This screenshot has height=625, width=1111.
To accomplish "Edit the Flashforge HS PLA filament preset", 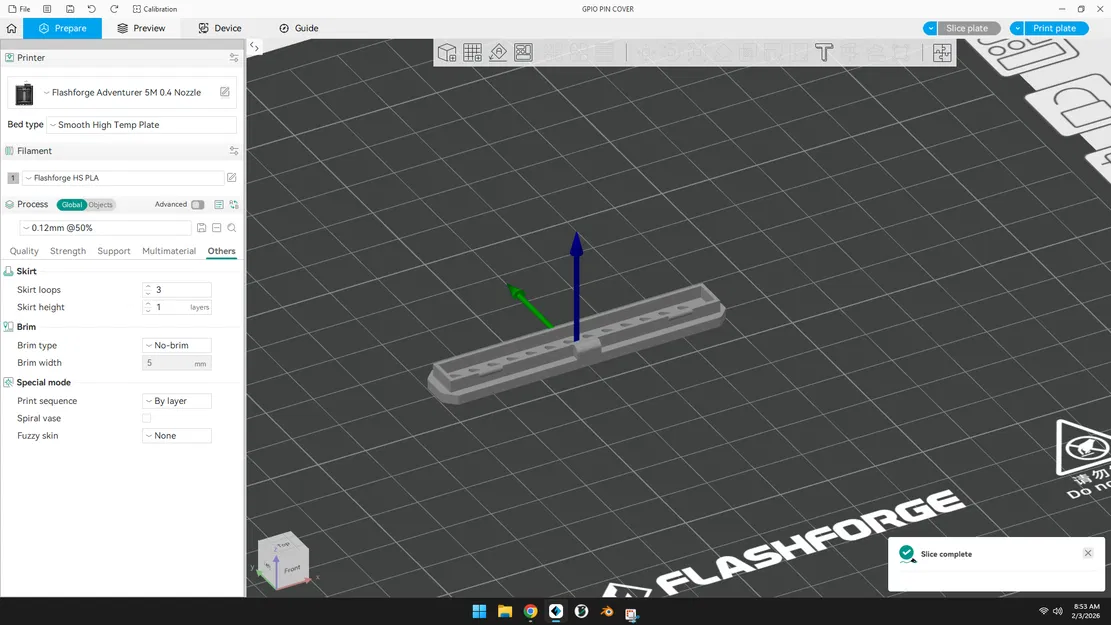I will point(232,177).
